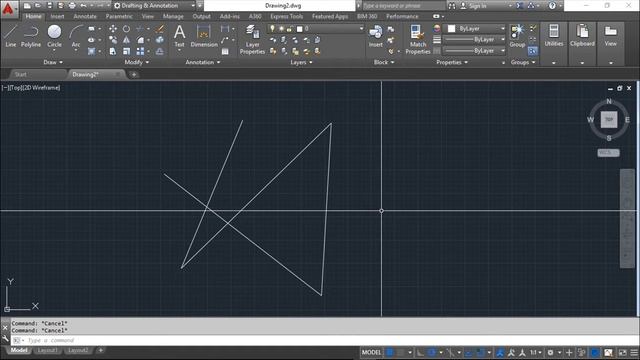Toggle grid display in status bar
Viewport: 640px width, 360px height.
[390, 352]
